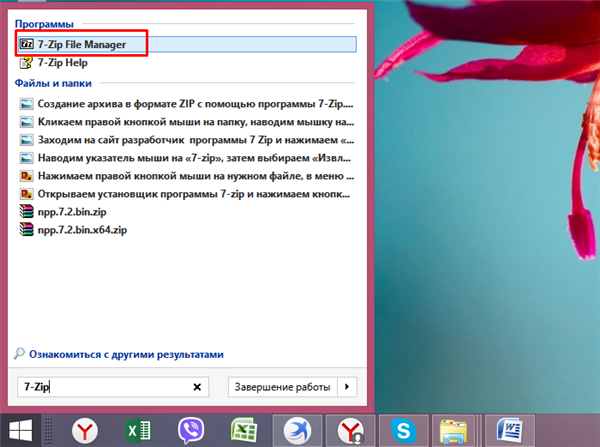Click the icon beside 'Нажимаем правой кнопкой'
The image size is (600, 447).
[x=26, y=176]
